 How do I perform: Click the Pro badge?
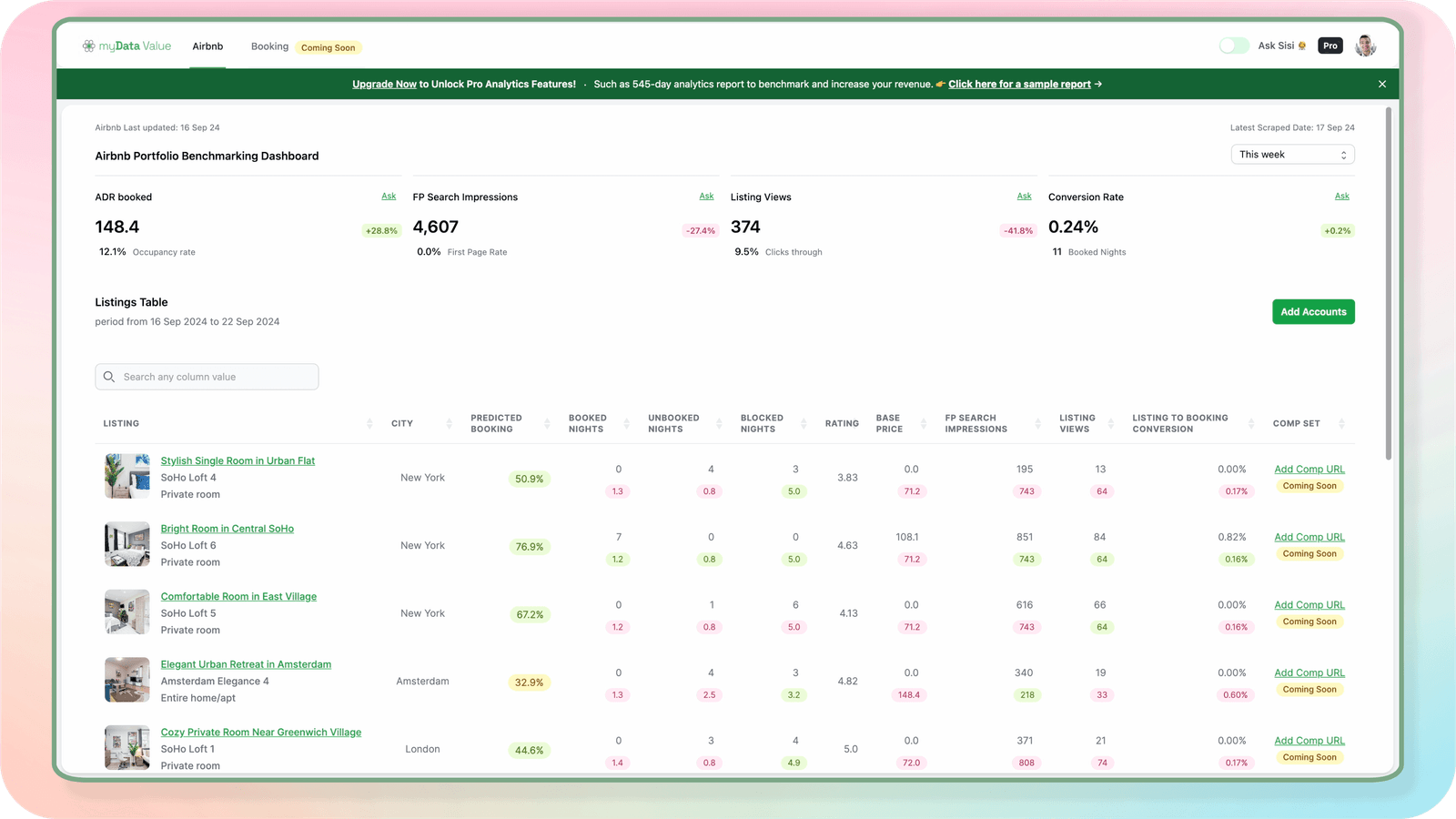1330,45
